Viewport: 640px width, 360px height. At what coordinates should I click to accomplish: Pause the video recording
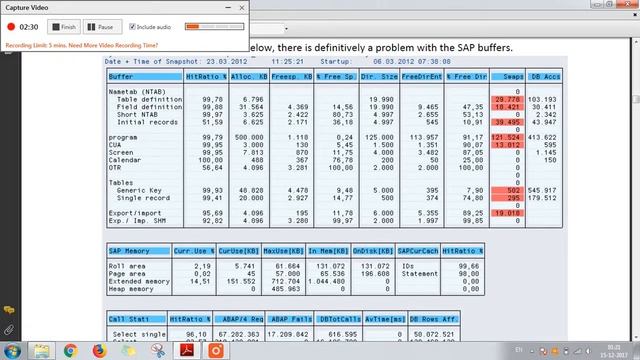point(102,27)
